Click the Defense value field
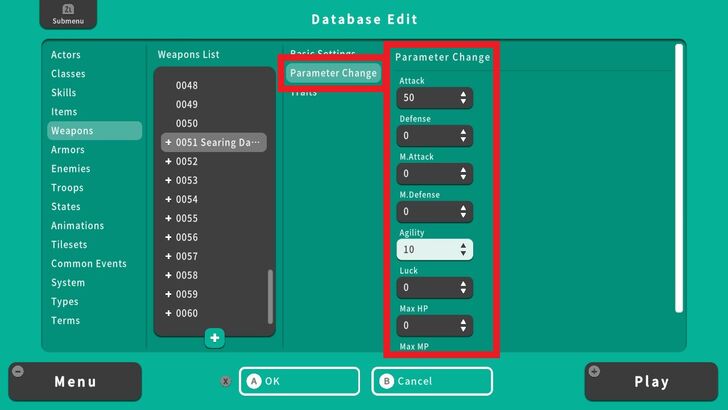Viewport: 728px width, 410px height. pyautogui.click(x=435, y=136)
